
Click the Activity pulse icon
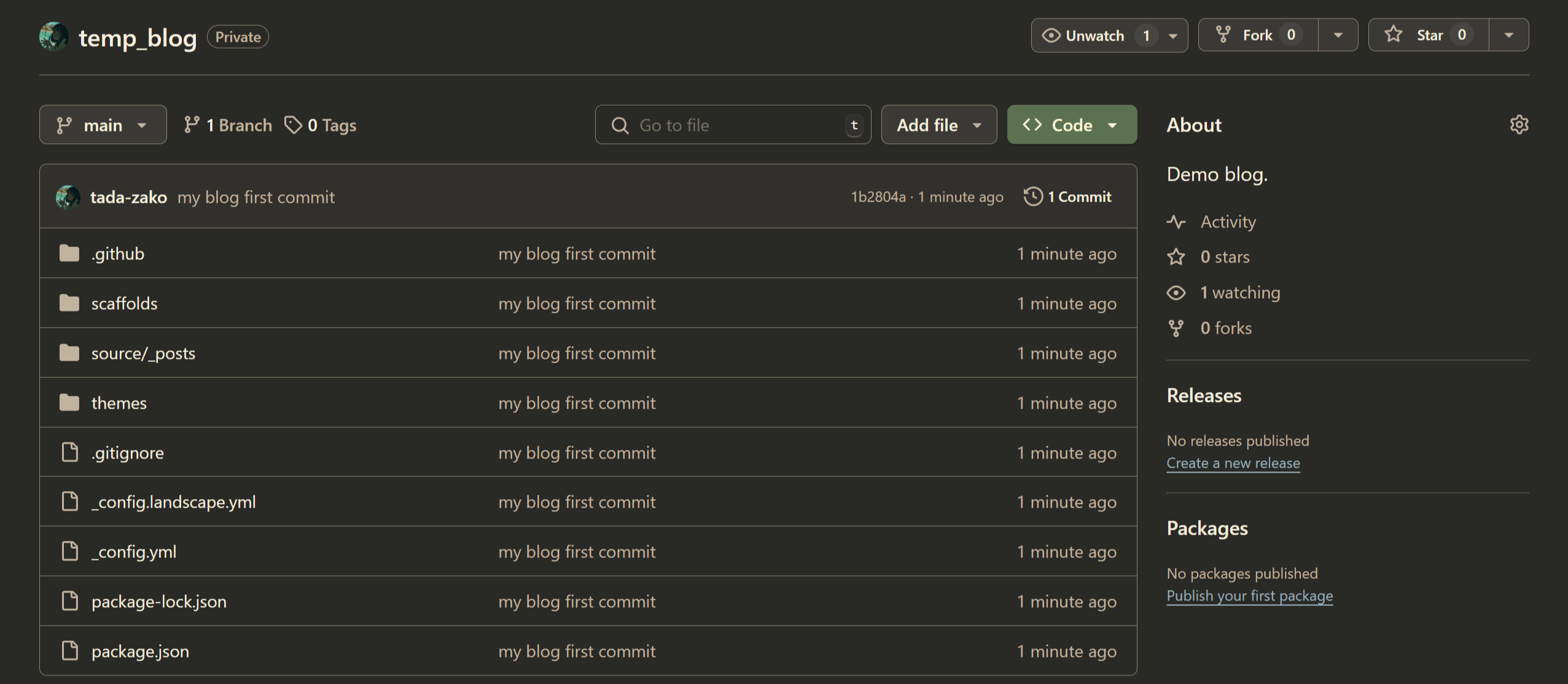coord(1176,222)
